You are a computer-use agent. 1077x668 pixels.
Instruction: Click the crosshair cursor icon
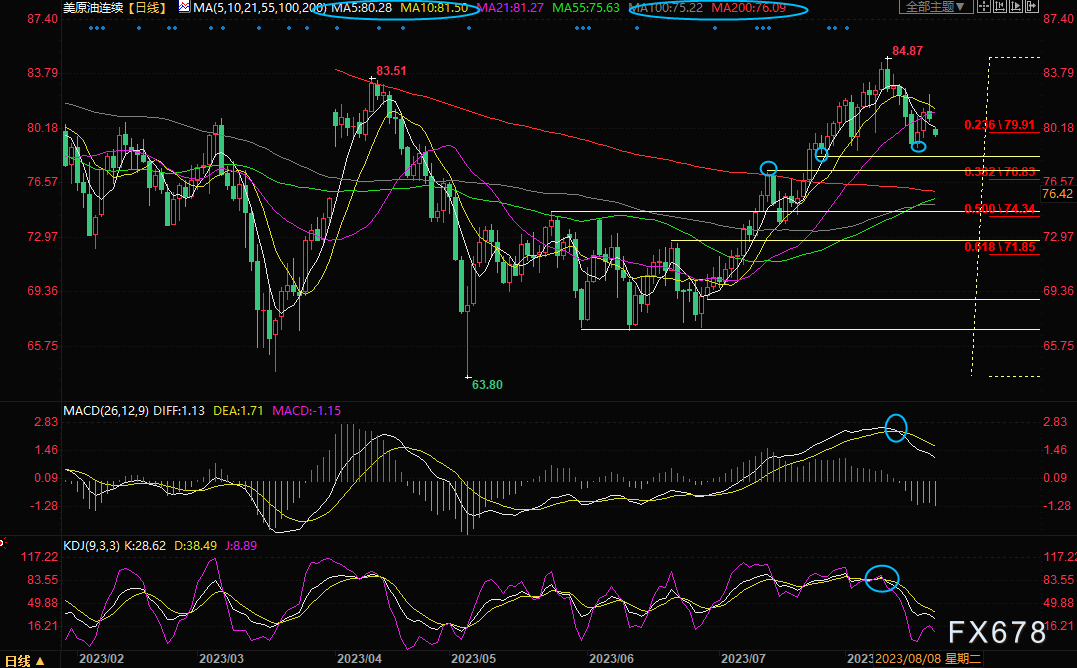pyautogui.click(x=984, y=6)
